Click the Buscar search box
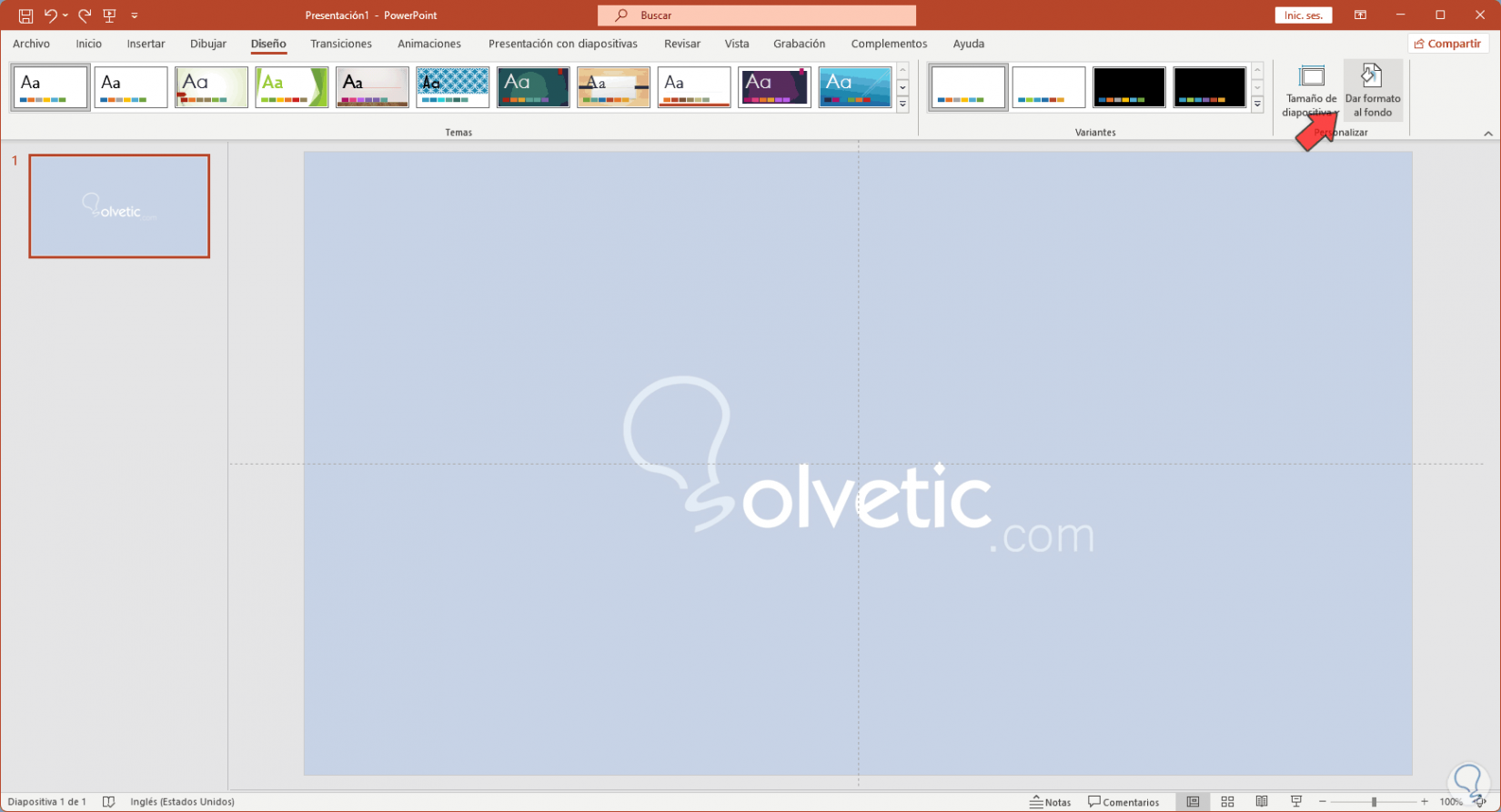The width and height of the screenshot is (1501, 812). [757, 15]
